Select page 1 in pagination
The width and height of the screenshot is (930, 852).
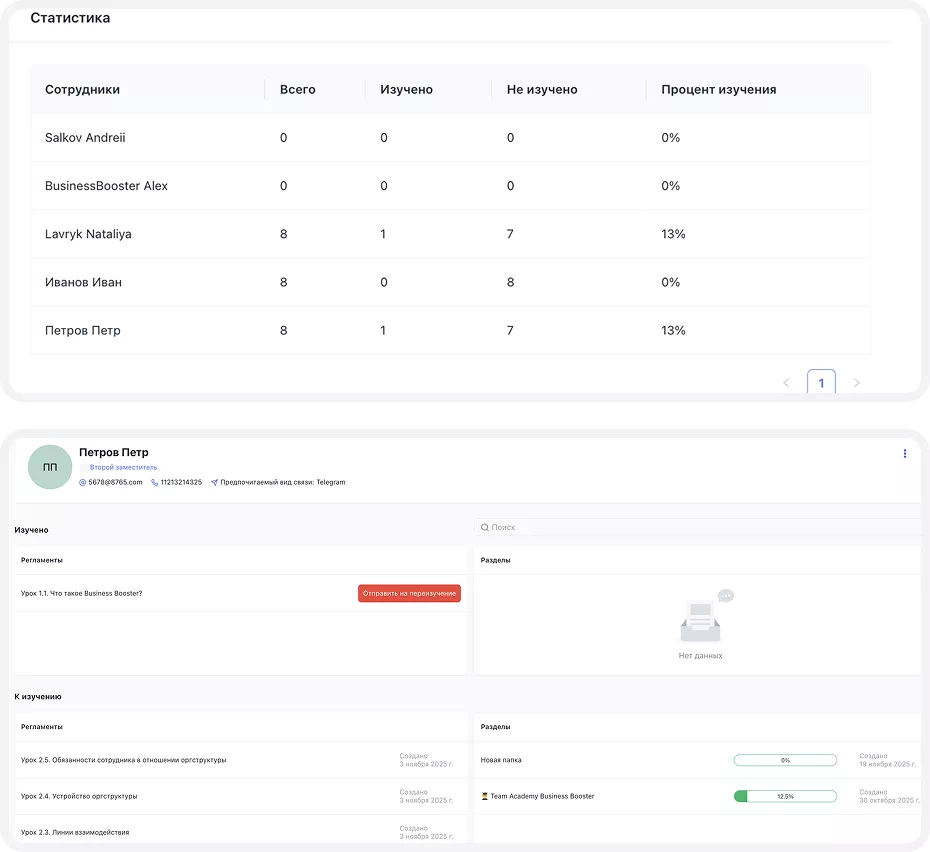[821, 382]
